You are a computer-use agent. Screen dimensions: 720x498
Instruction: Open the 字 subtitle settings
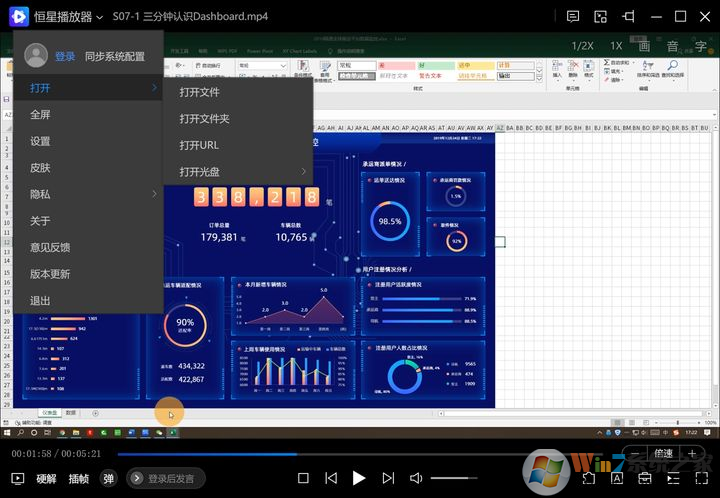(701, 46)
